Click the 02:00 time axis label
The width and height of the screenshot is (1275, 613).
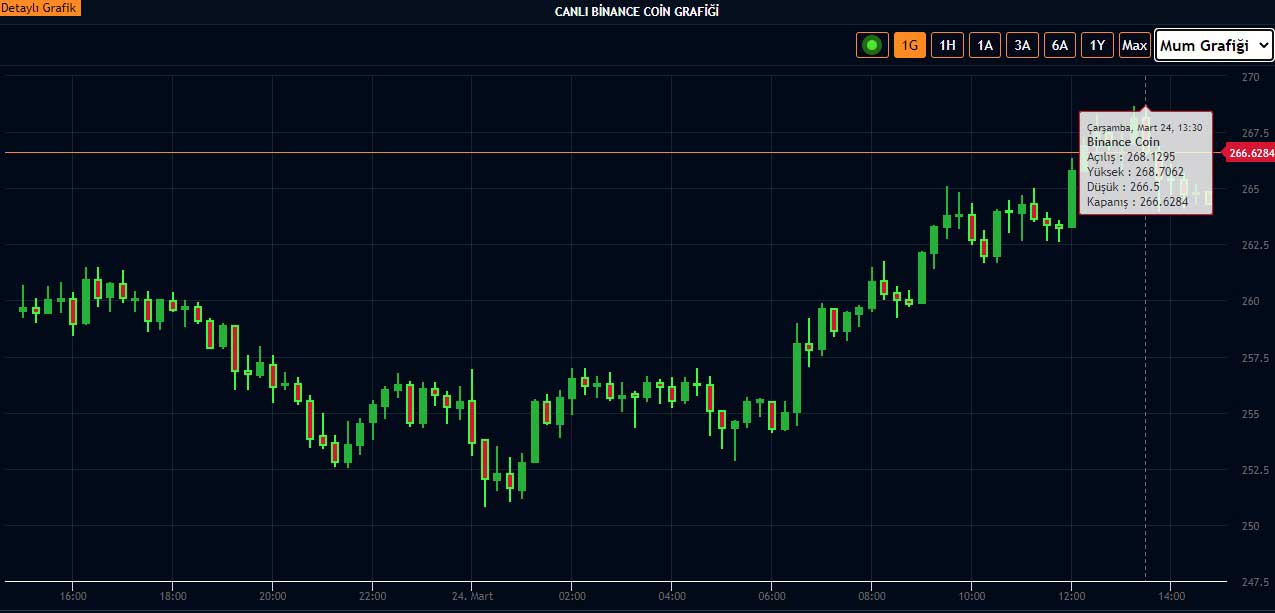pyautogui.click(x=572, y=596)
